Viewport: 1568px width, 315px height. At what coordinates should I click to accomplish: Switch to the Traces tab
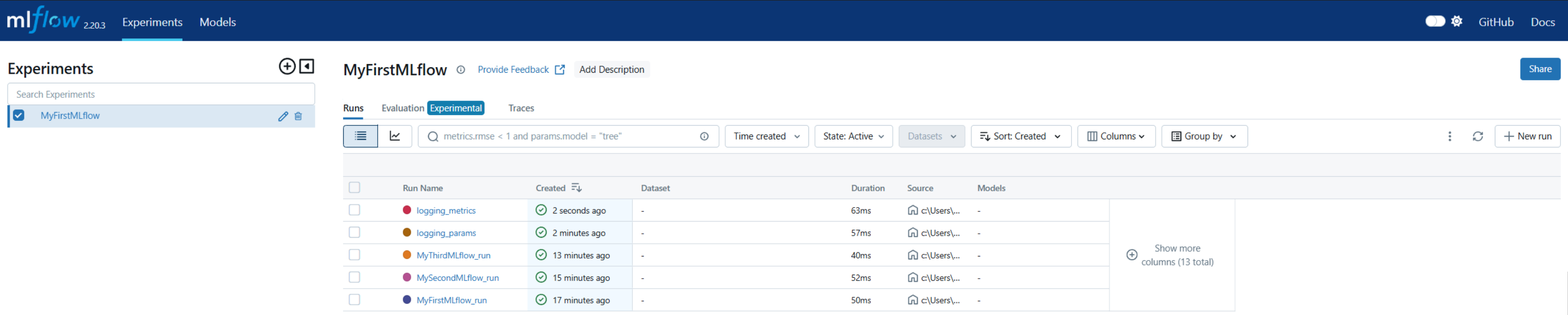pos(521,108)
